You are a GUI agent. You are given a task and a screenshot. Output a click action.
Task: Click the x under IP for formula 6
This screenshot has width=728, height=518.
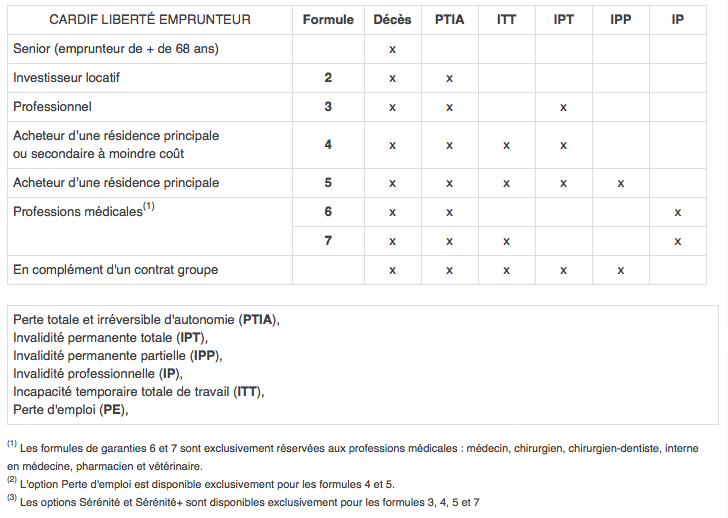[x=677, y=213]
